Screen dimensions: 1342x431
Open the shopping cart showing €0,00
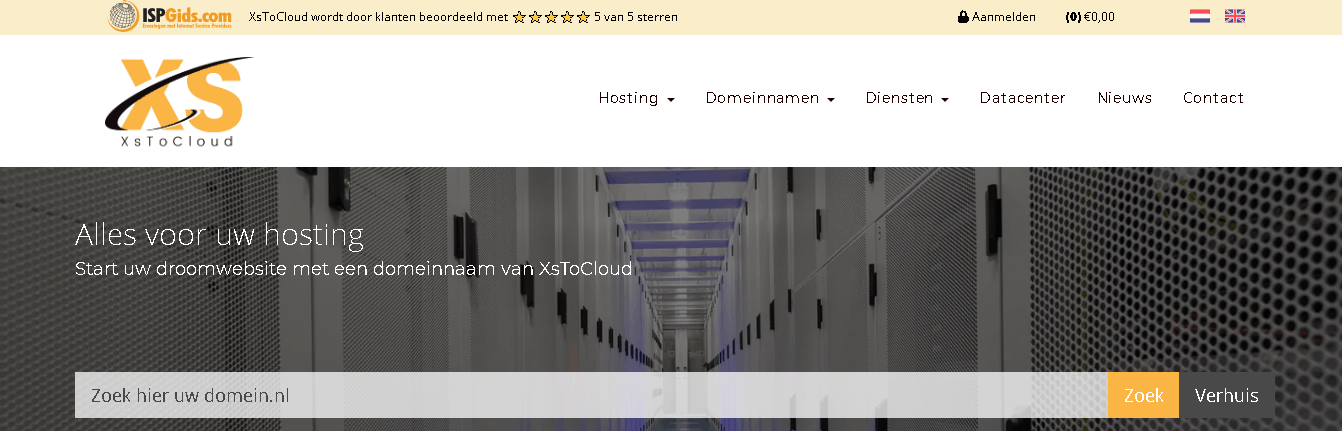(1090, 17)
